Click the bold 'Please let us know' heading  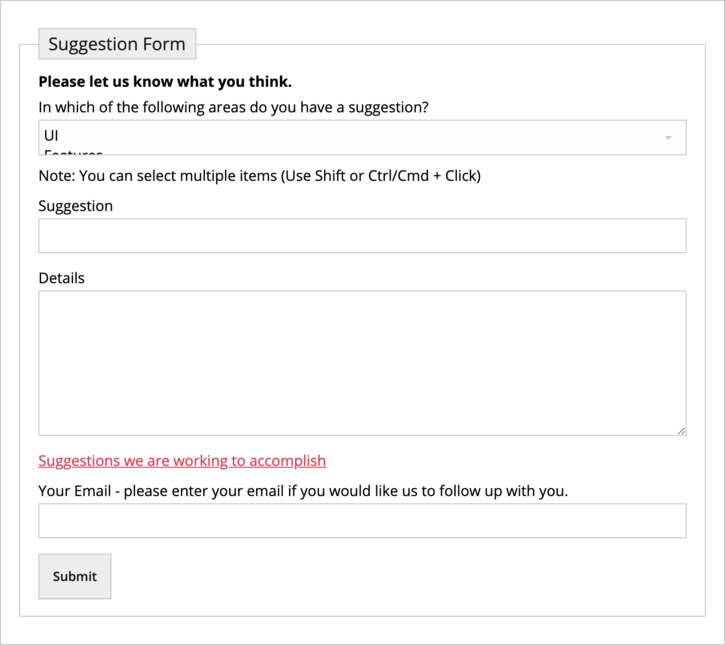click(x=165, y=82)
